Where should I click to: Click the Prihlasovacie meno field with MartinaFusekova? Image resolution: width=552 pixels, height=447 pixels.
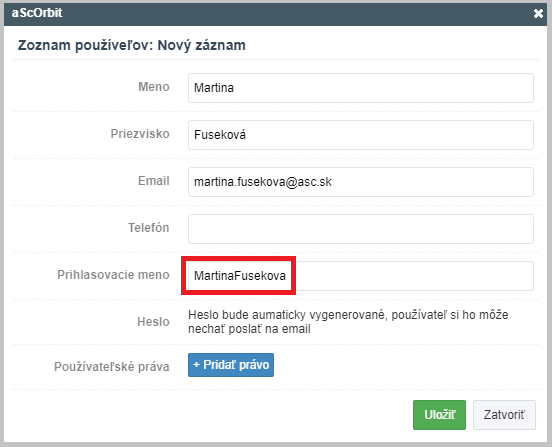tap(360, 276)
